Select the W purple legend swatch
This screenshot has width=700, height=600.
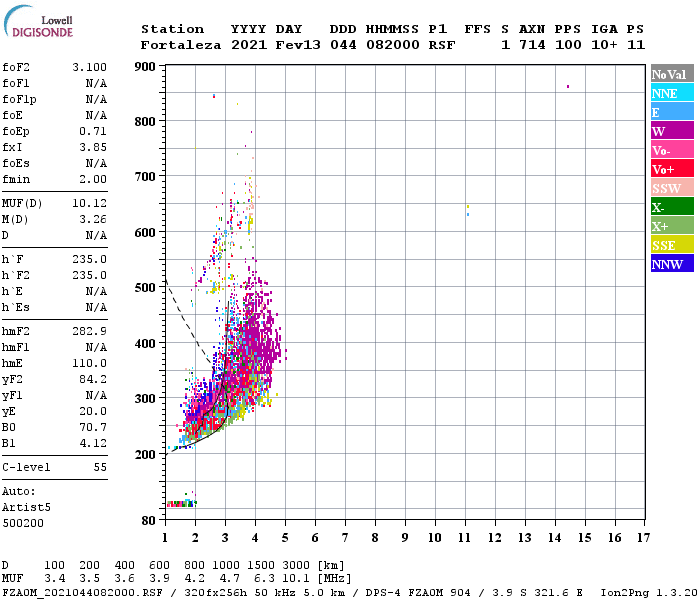[x=672, y=131]
